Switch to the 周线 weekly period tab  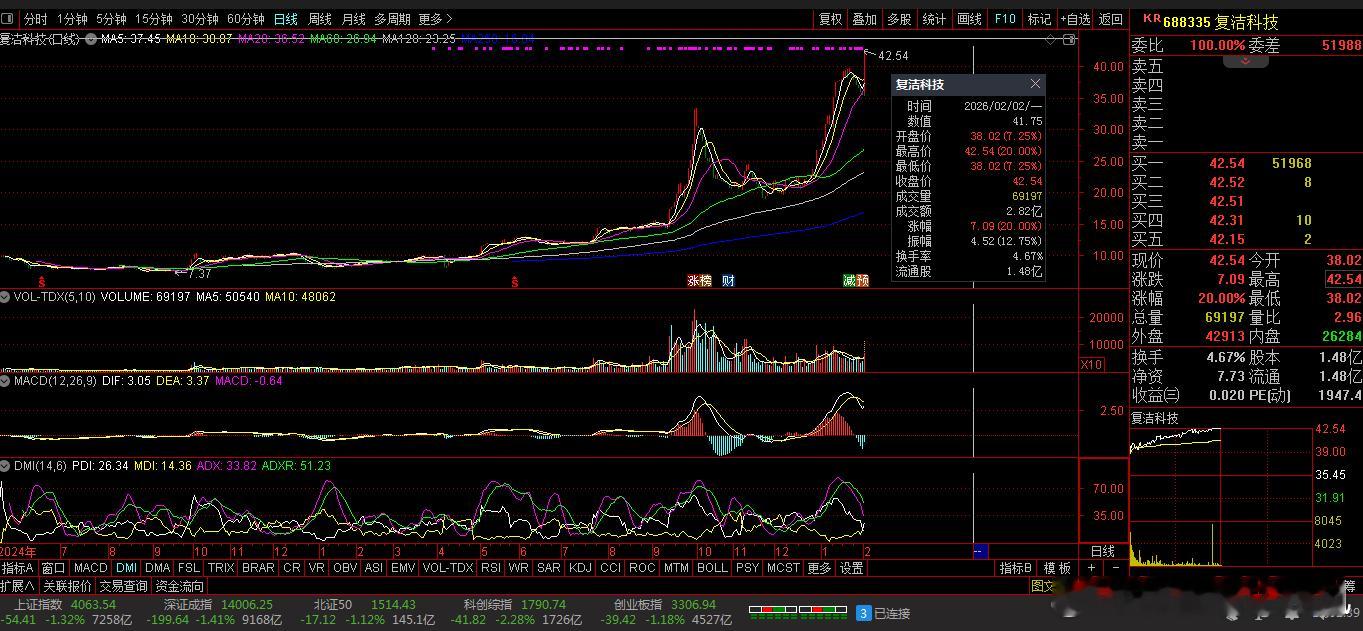[x=320, y=19]
